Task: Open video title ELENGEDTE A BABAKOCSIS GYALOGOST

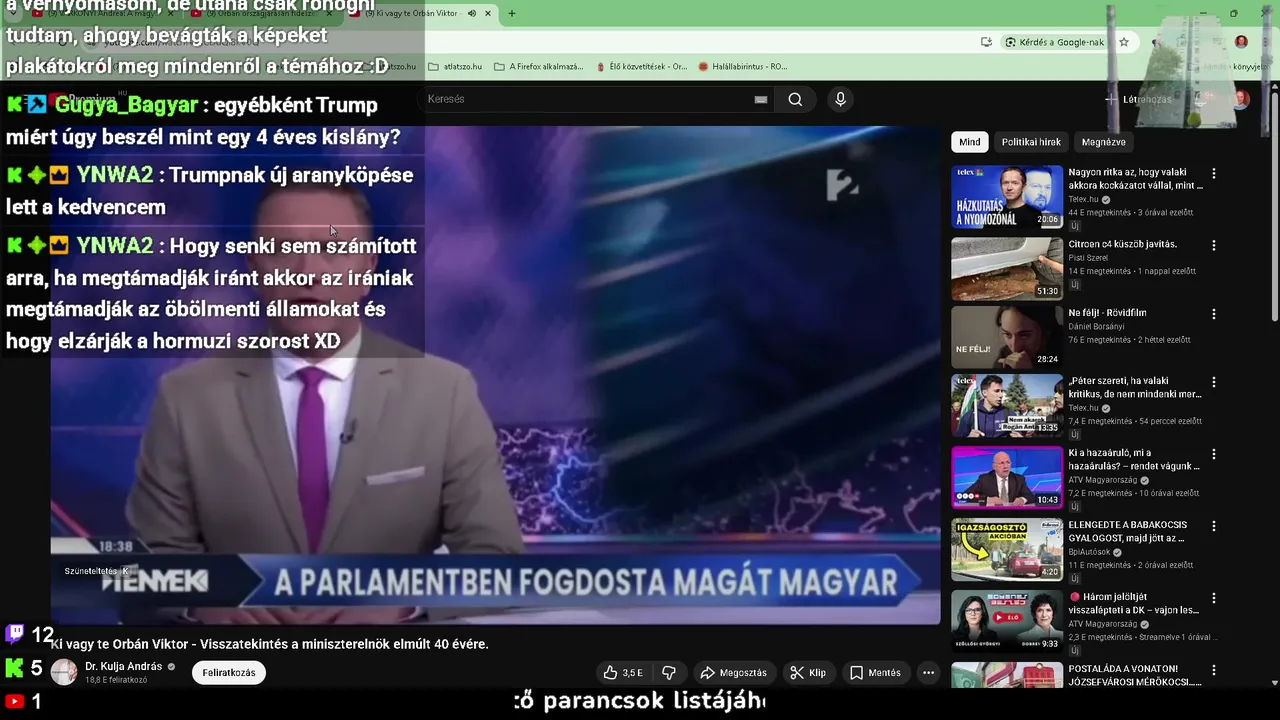Action: click(x=1128, y=531)
